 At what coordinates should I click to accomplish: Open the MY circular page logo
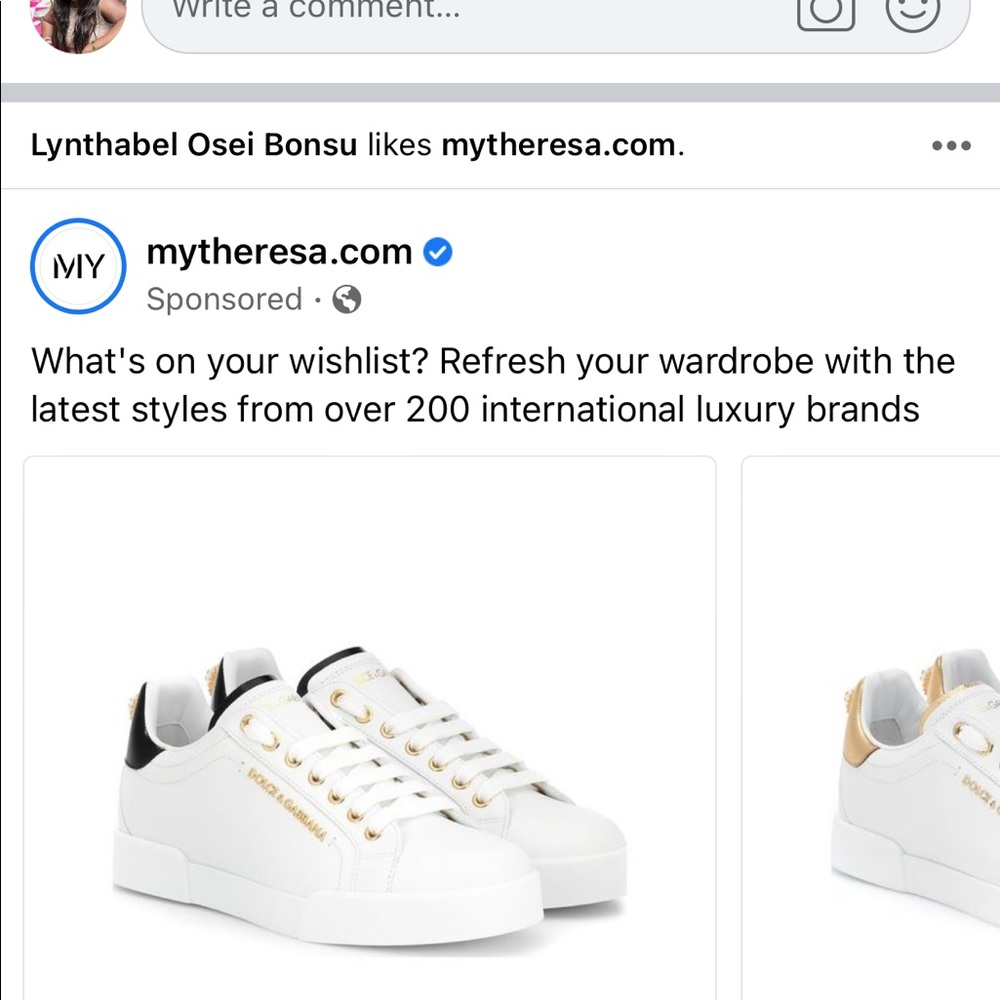click(77, 266)
